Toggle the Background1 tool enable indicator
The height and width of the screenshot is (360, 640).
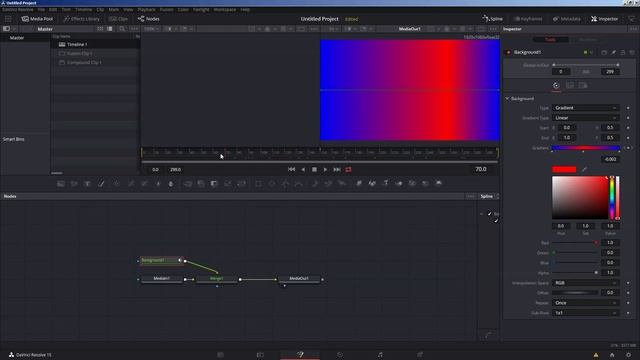(x=508, y=52)
